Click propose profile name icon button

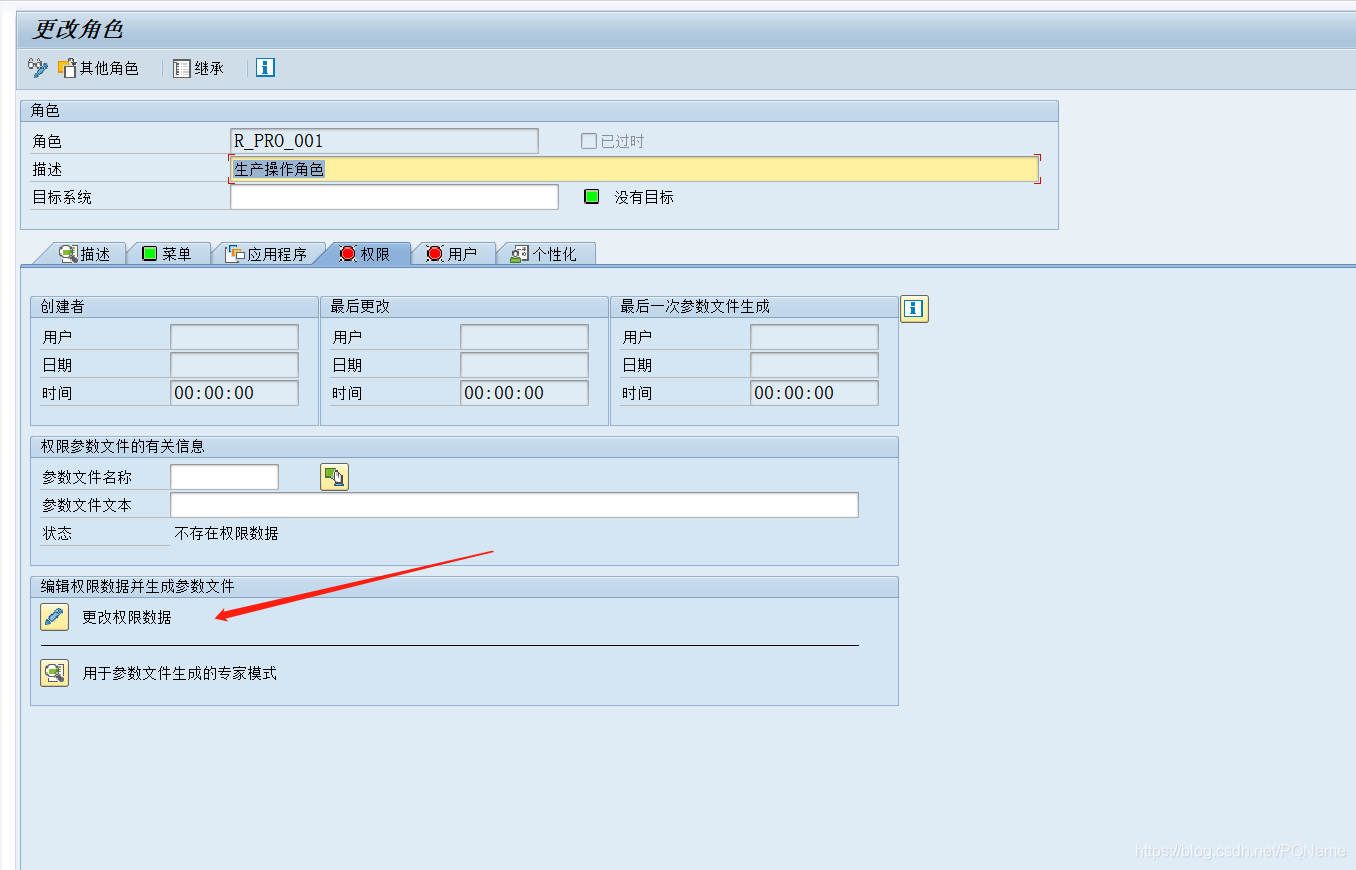tap(334, 477)
